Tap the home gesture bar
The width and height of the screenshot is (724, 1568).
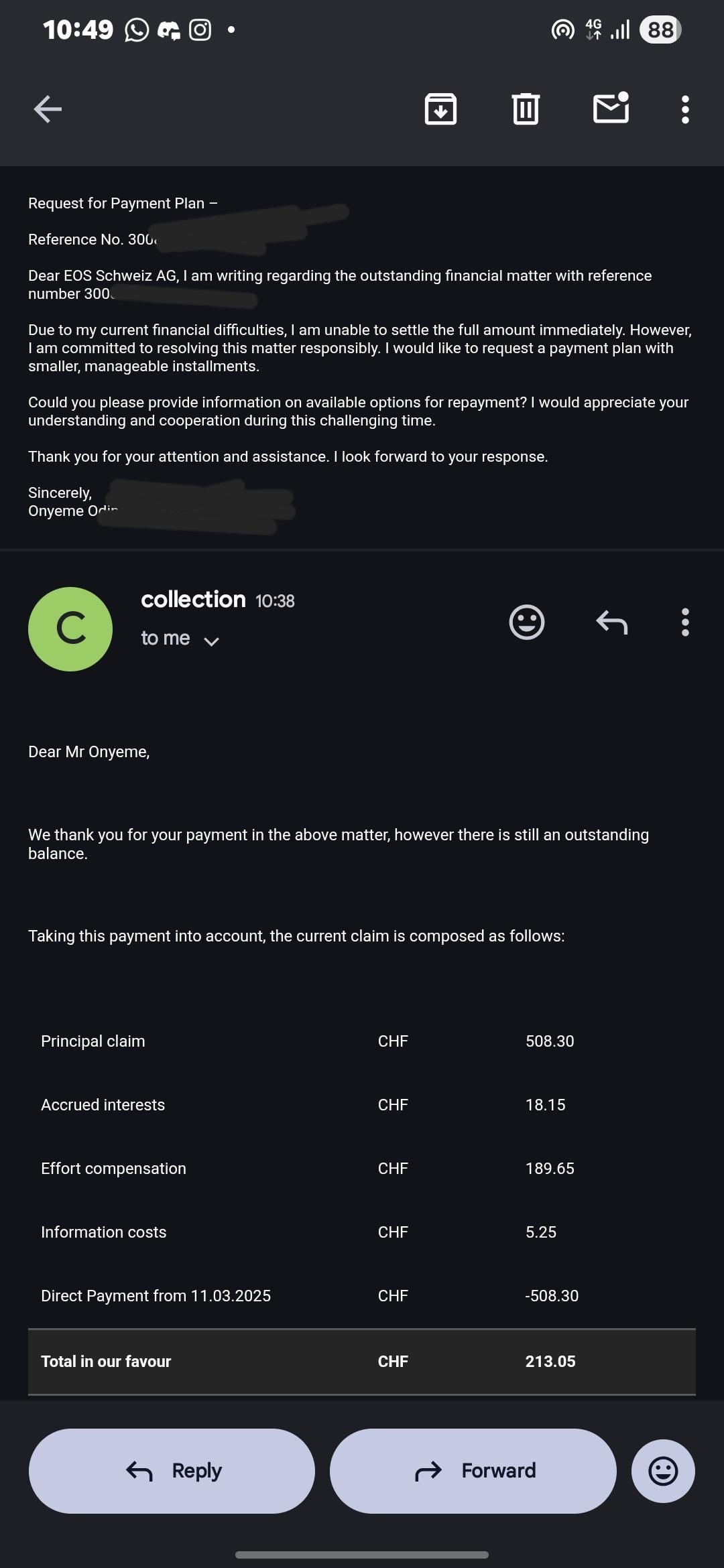[x=362, y=1554]
